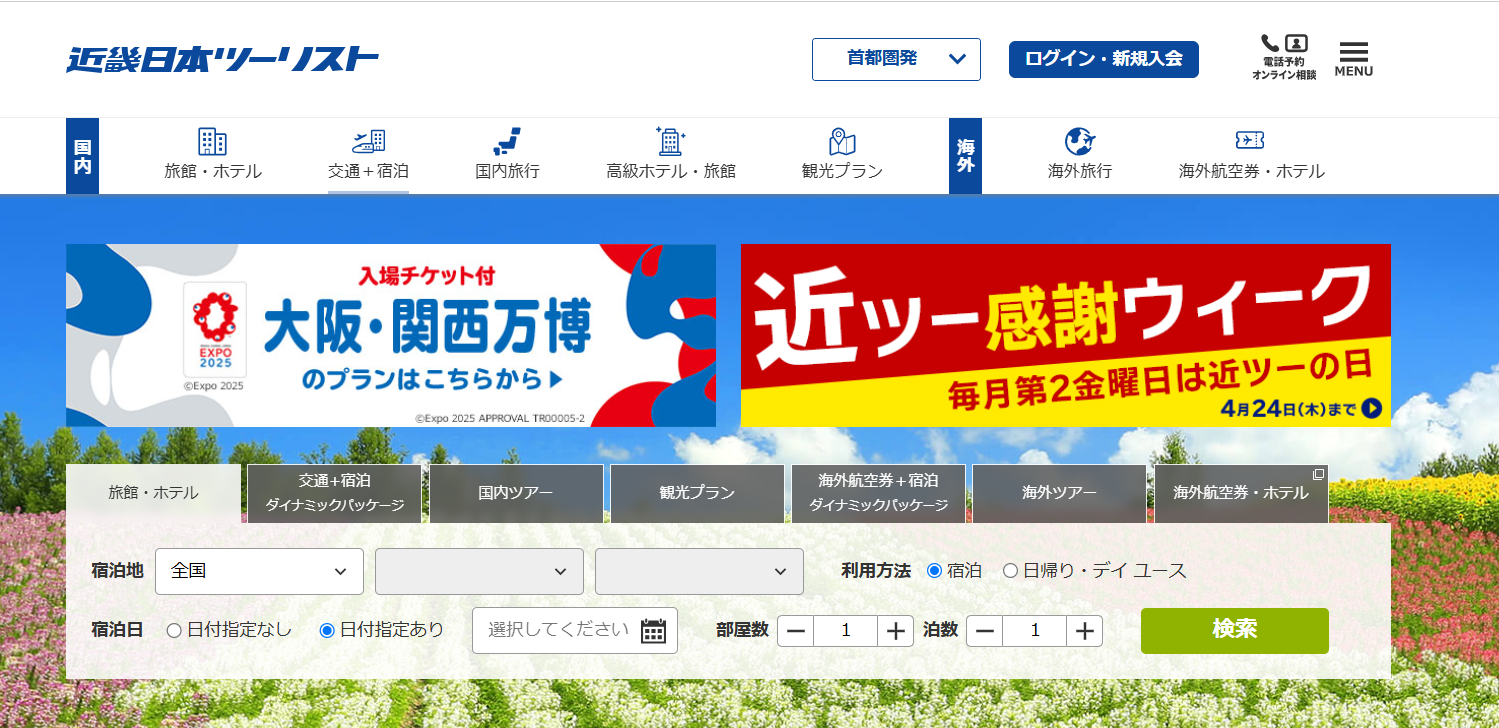The width and height of the screenshot is (1499, 728).
Task: Expand the 首都圏発 departure region dropdown
Action: 896,59
